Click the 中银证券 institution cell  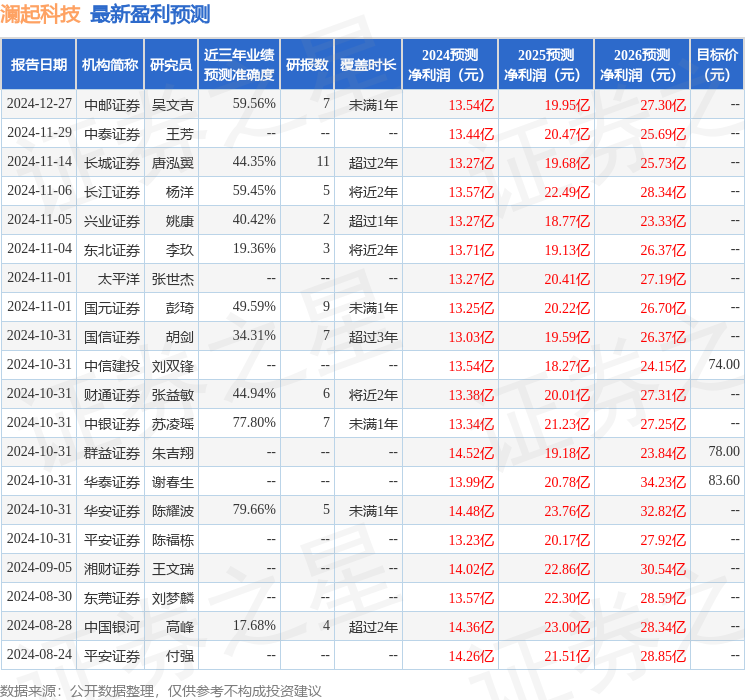coord(112,423)
